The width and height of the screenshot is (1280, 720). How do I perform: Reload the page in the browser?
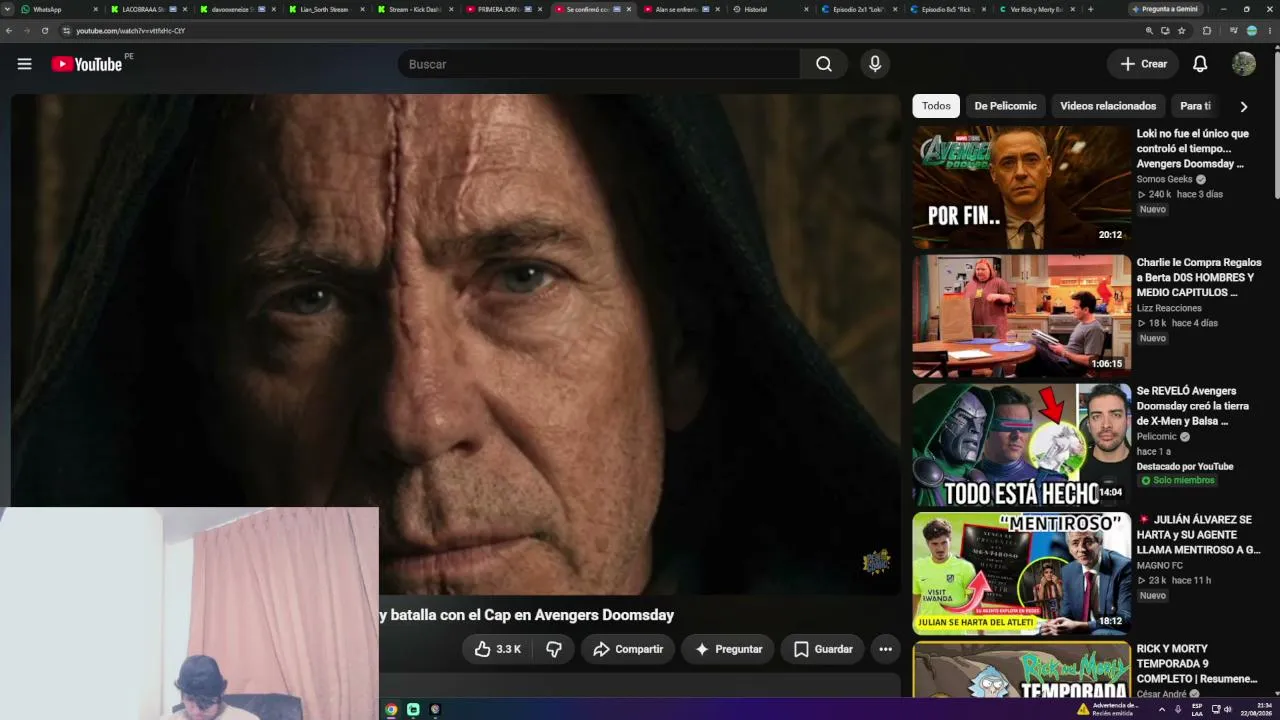pyautogui.click(x=45, y=31)
